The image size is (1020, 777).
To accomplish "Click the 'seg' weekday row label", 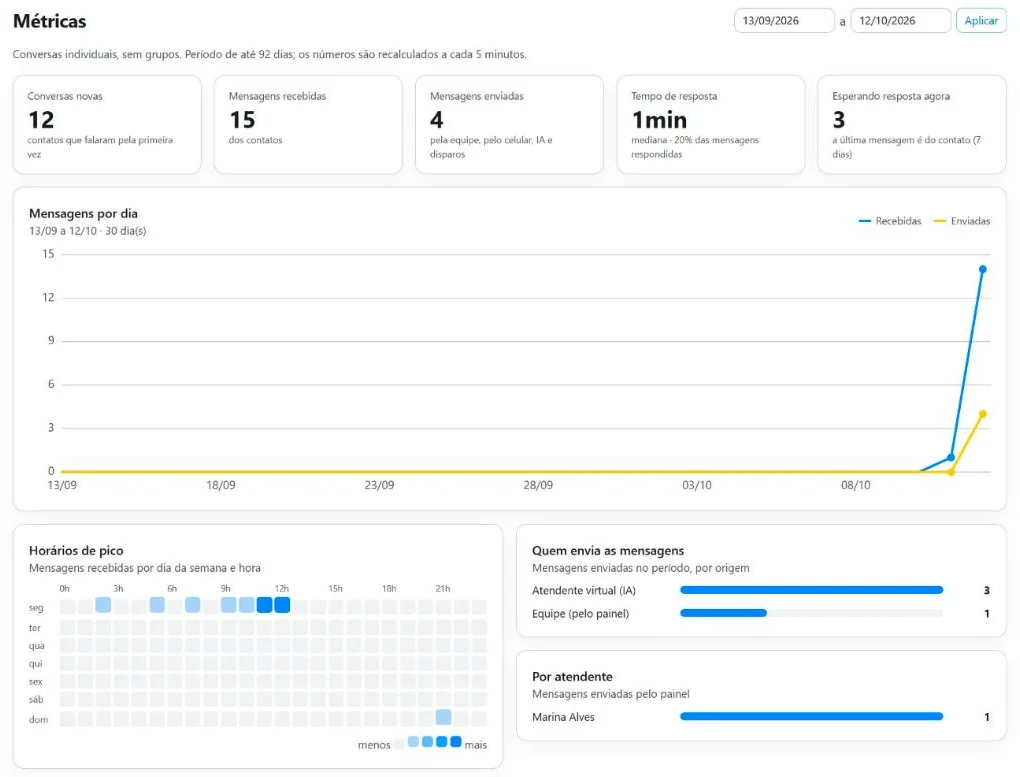I will click(36, 608).
